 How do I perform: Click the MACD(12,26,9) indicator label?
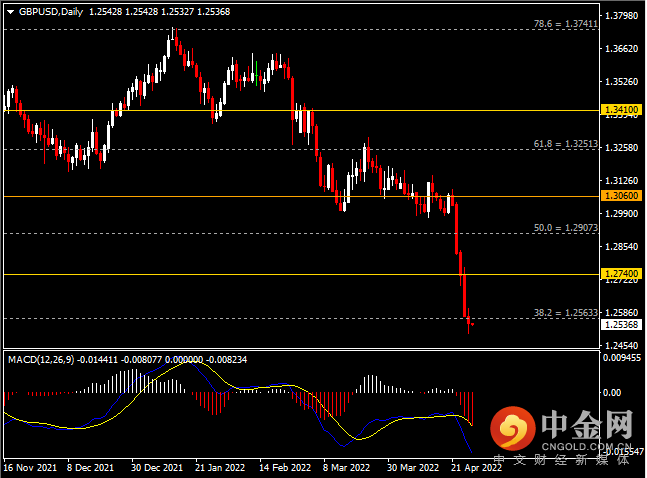[x=41, y=360]
